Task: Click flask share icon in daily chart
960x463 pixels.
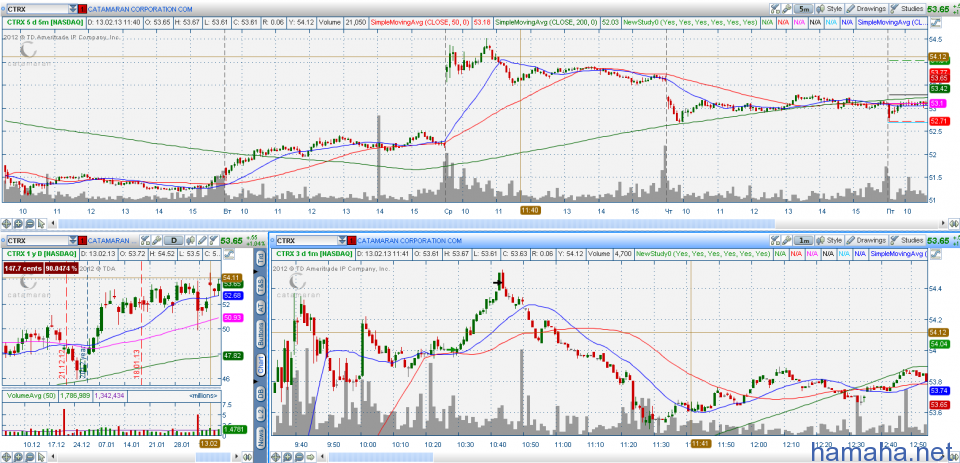Action: tap(144, 241)
